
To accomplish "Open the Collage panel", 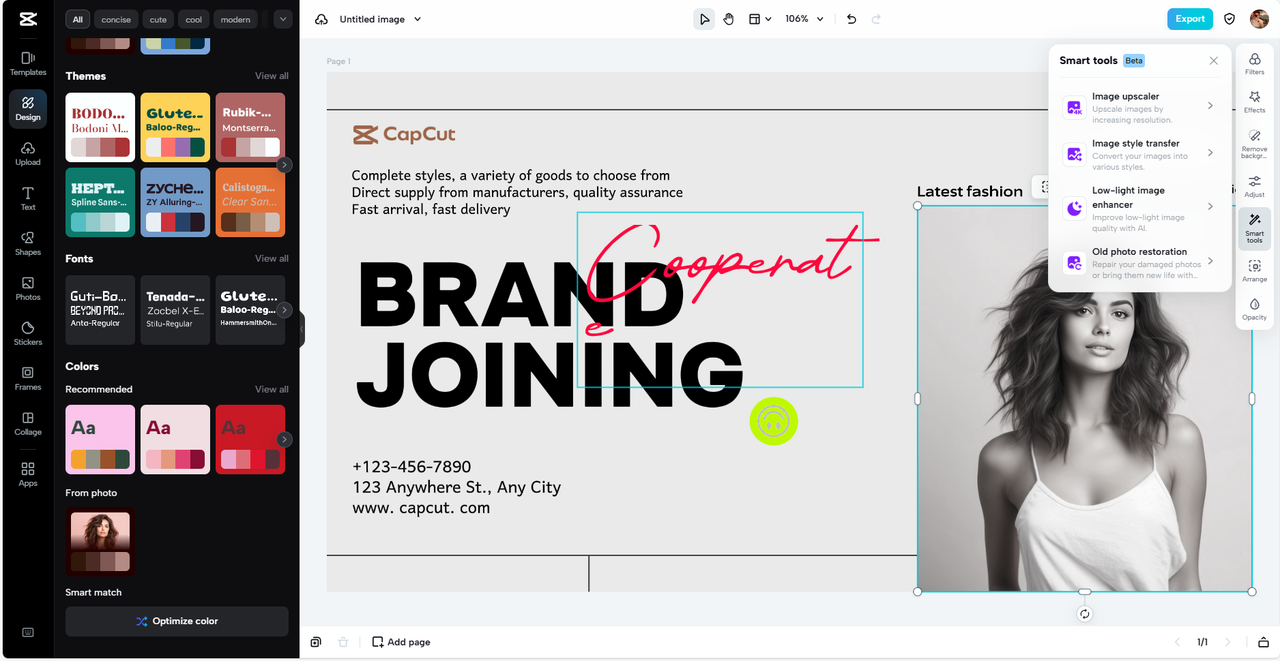I will point(28,423).
